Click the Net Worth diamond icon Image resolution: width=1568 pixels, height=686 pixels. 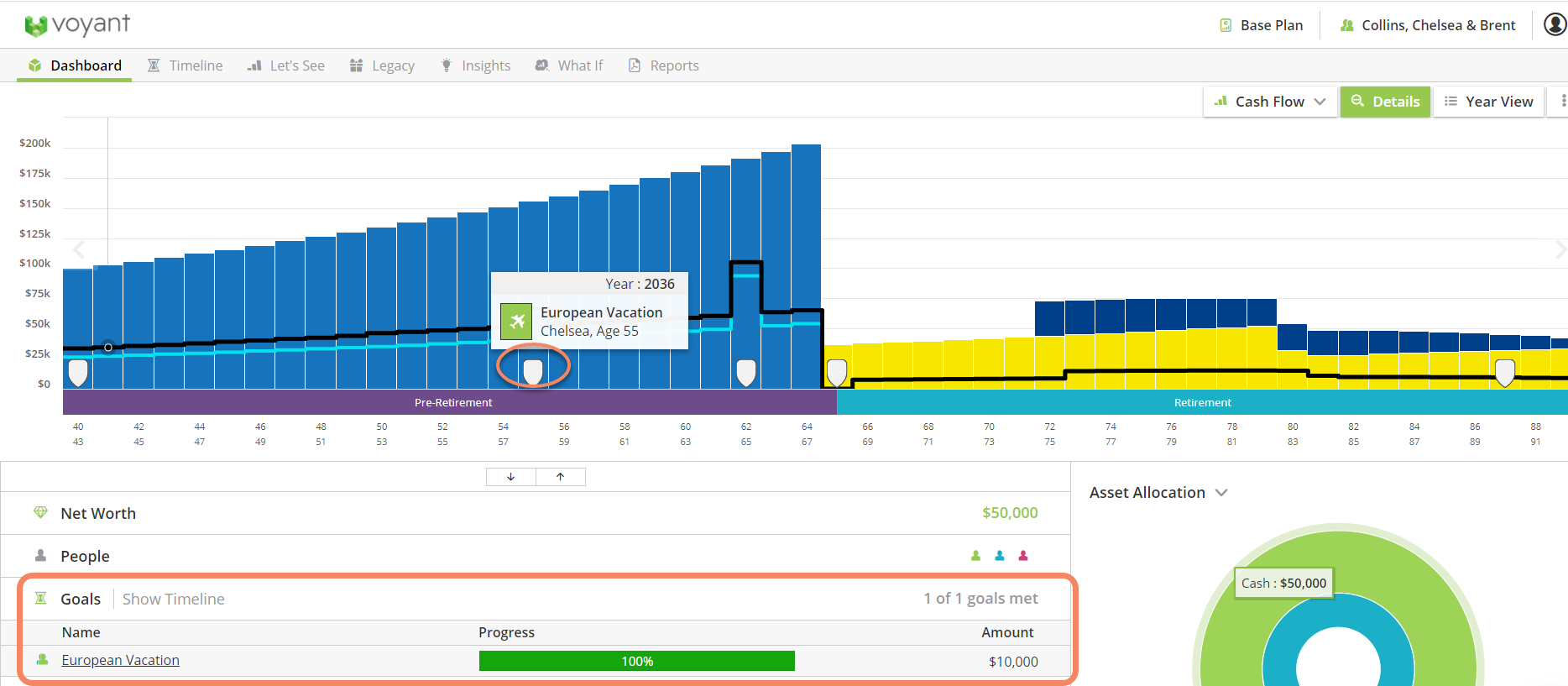coord(40,512)
